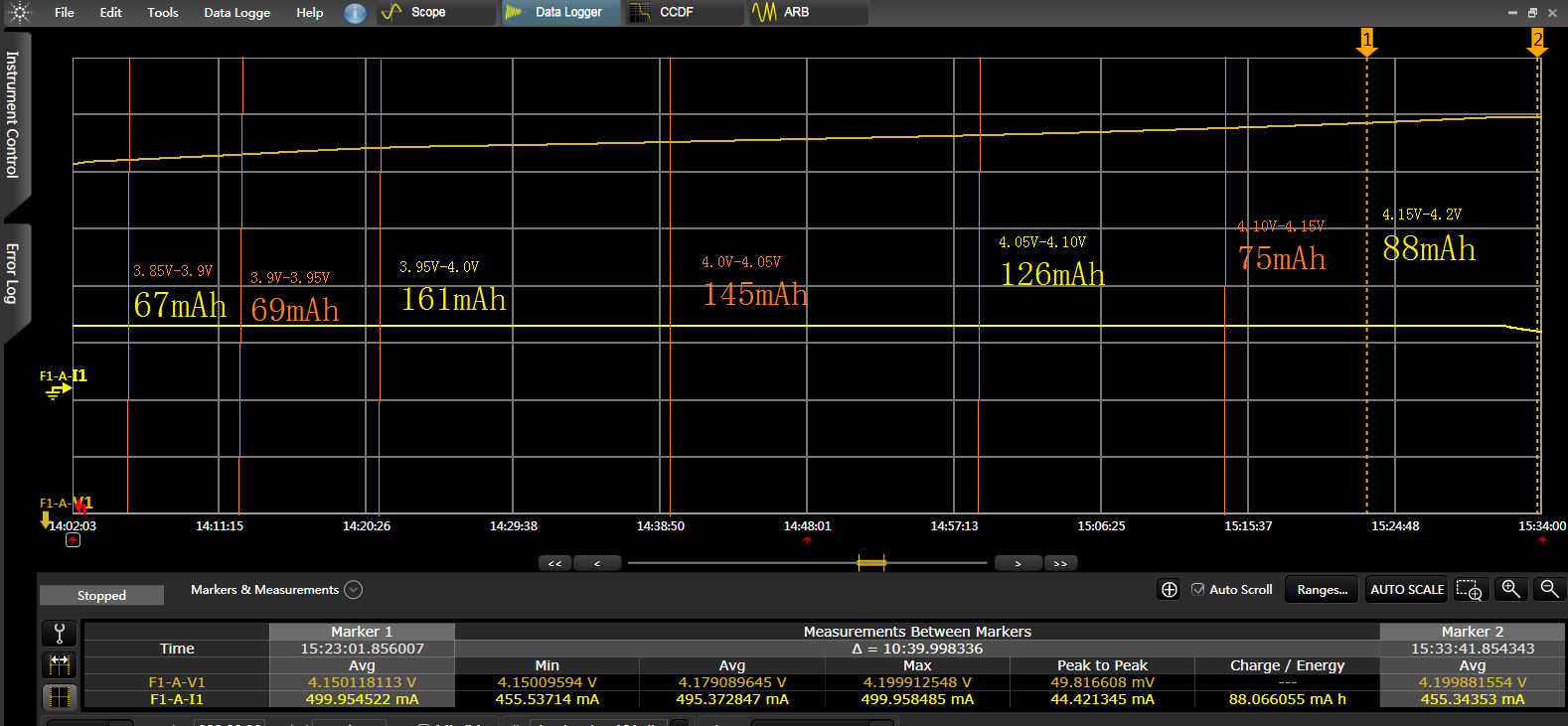The image size is (1568, 726).
Task: Step view left with the < button
Action: tap(597, 563)
